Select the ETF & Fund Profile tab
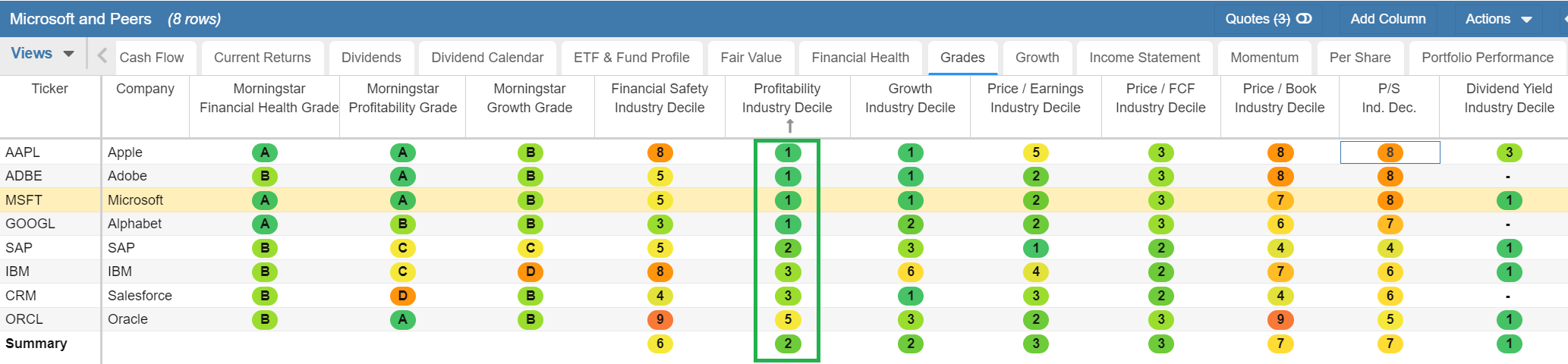This screenshot has height=364, width=1568. click(631, 58)
